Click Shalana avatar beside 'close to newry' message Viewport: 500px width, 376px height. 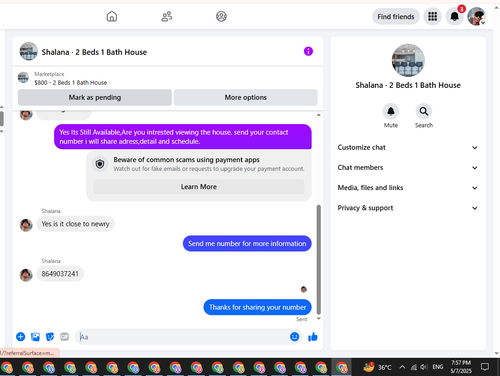point(26,225)
